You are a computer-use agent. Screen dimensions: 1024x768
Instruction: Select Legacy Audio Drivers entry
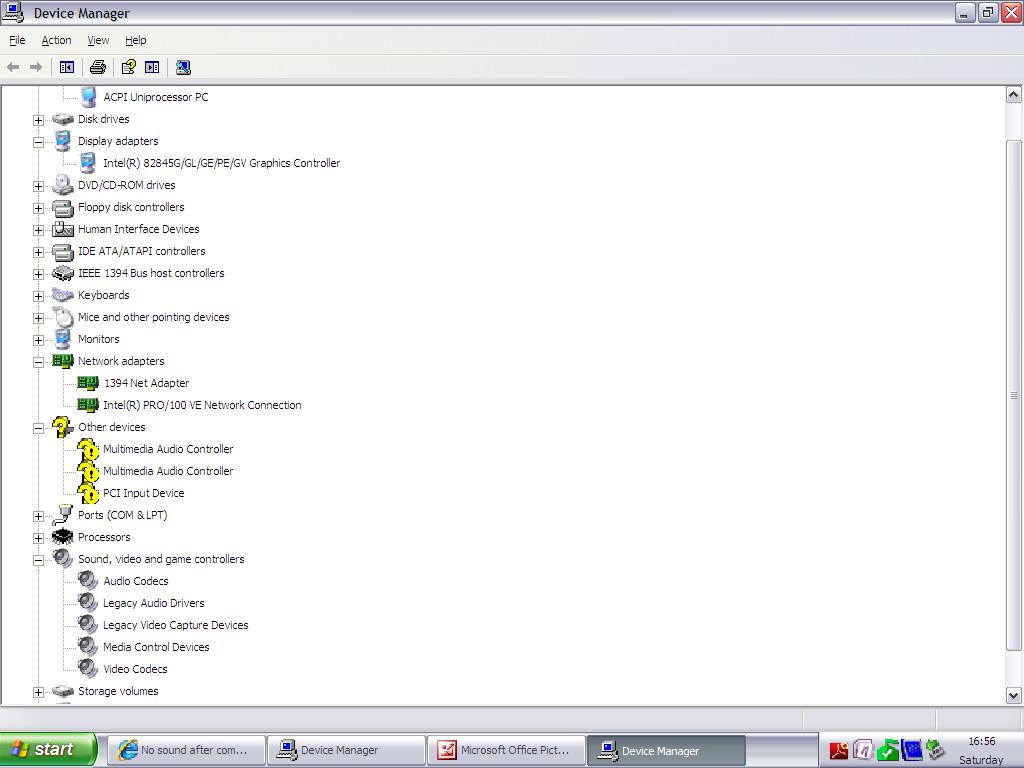tap(153, 603)
